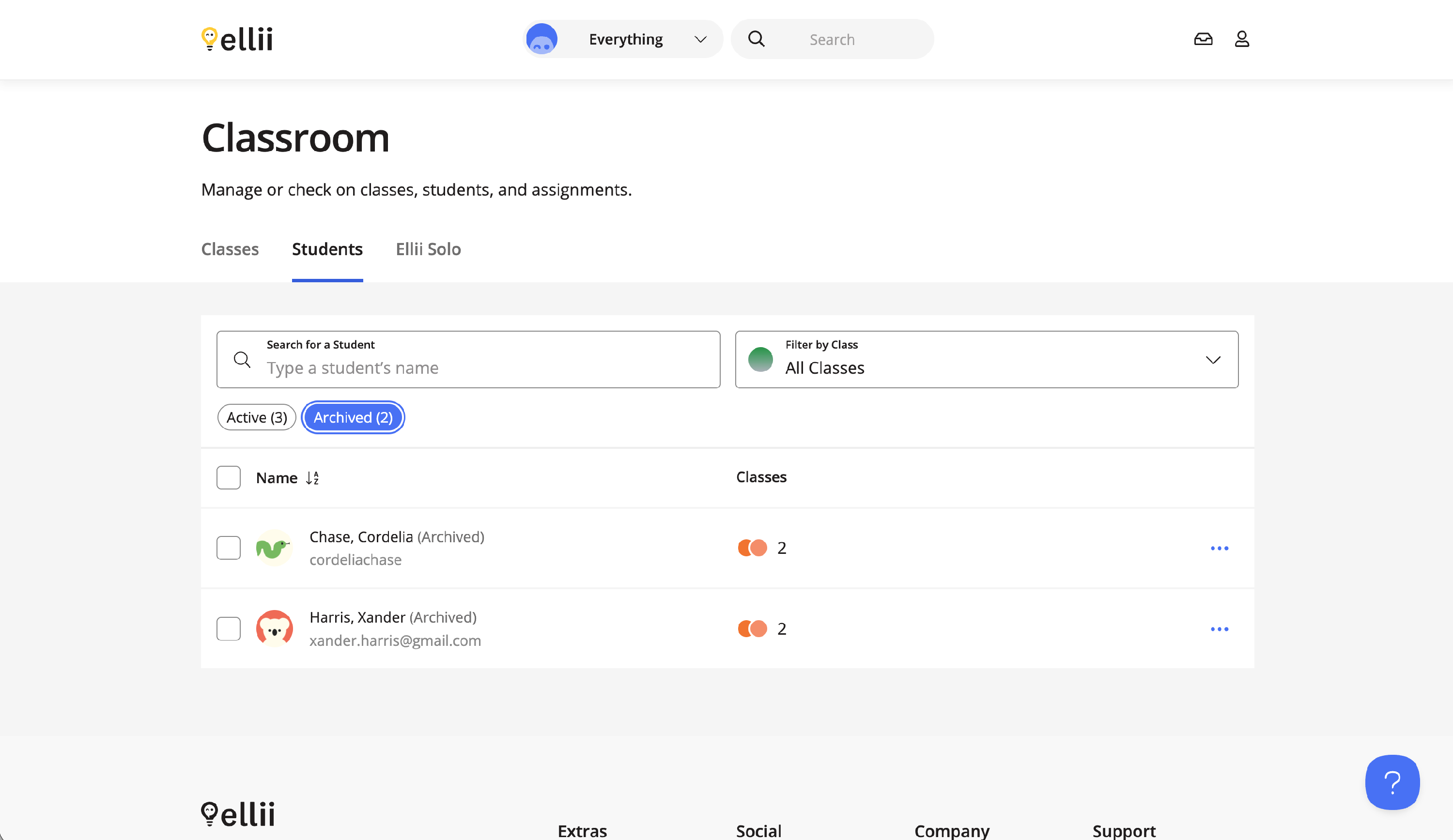Open the inbox tray icon
1453x840 pixels.
click(x=1203, y=39)
